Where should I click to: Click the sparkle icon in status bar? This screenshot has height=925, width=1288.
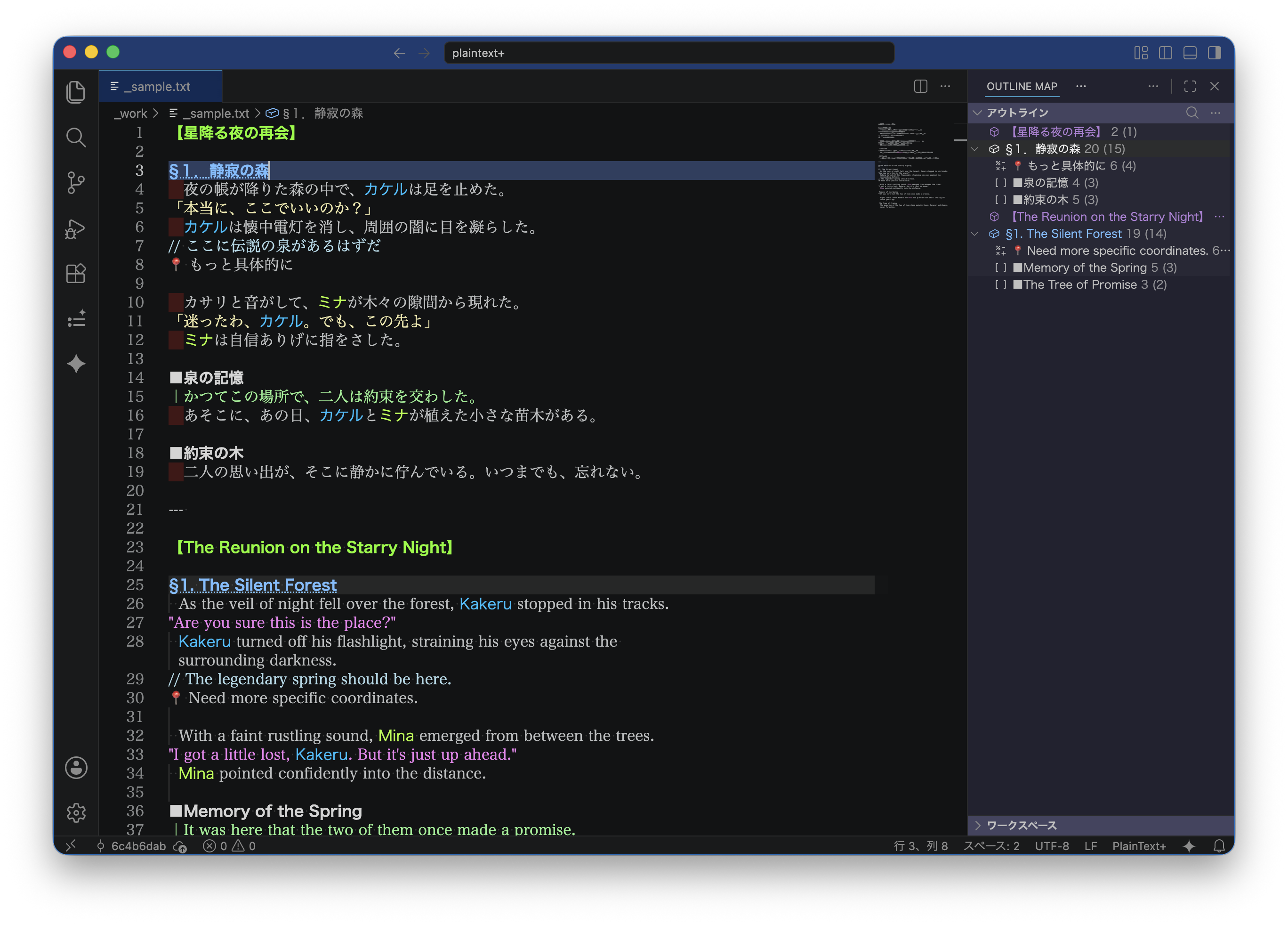click(1189, 846)
